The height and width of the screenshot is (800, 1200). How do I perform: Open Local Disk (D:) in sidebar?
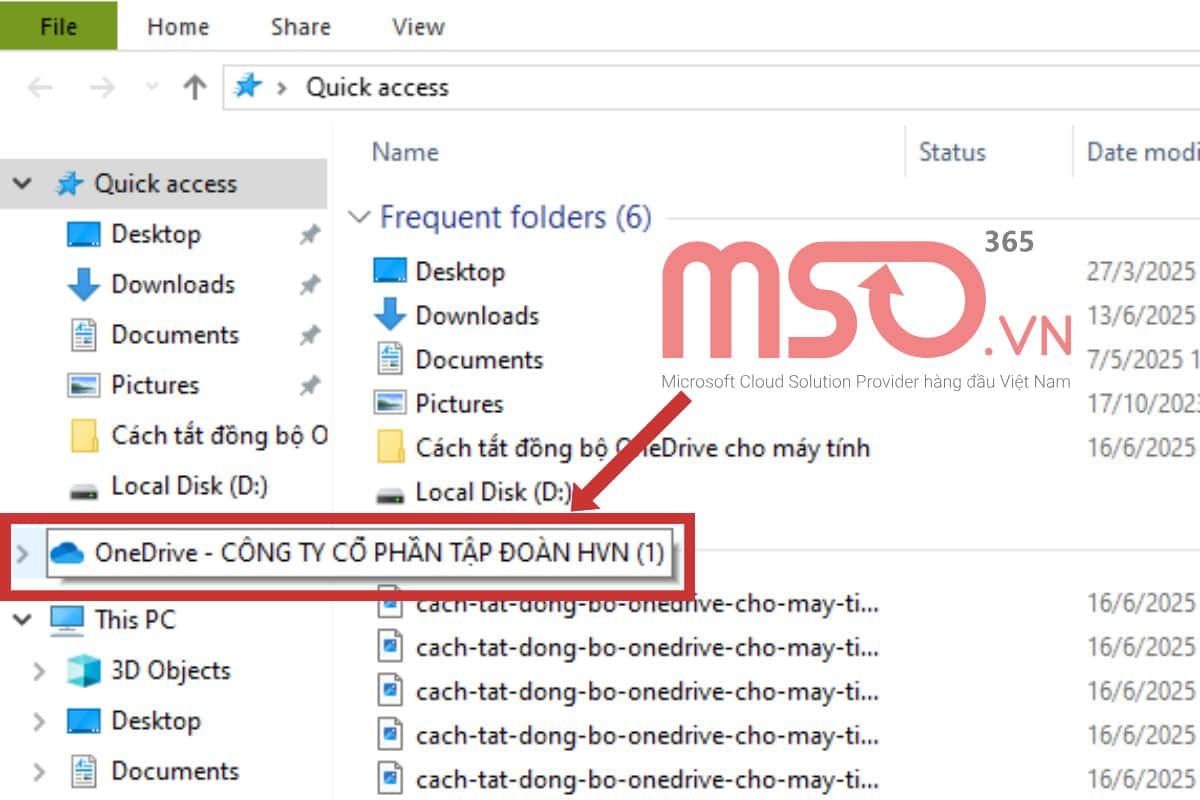[189, 486]
